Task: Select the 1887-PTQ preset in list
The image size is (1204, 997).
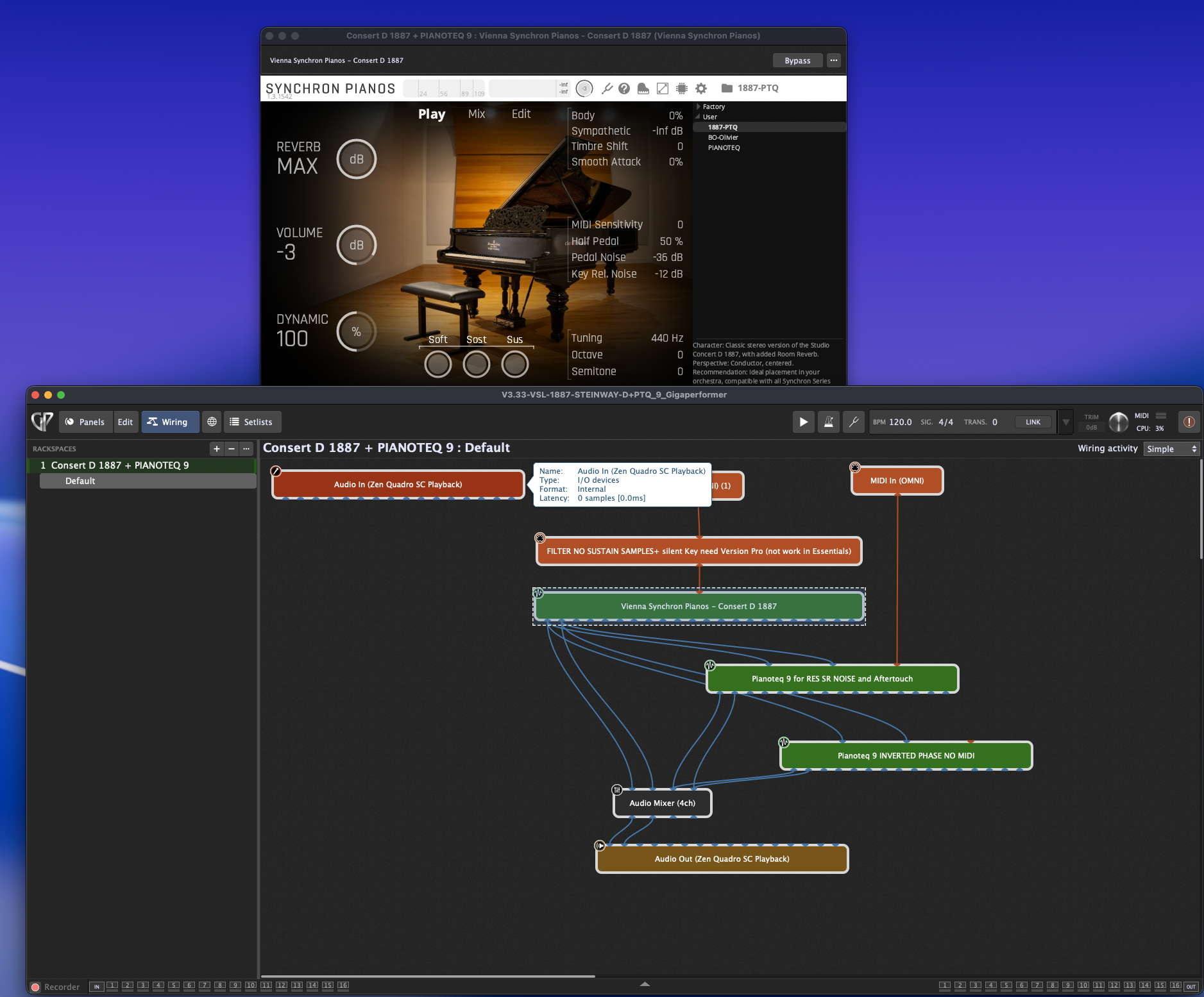Action: (770, 127)
